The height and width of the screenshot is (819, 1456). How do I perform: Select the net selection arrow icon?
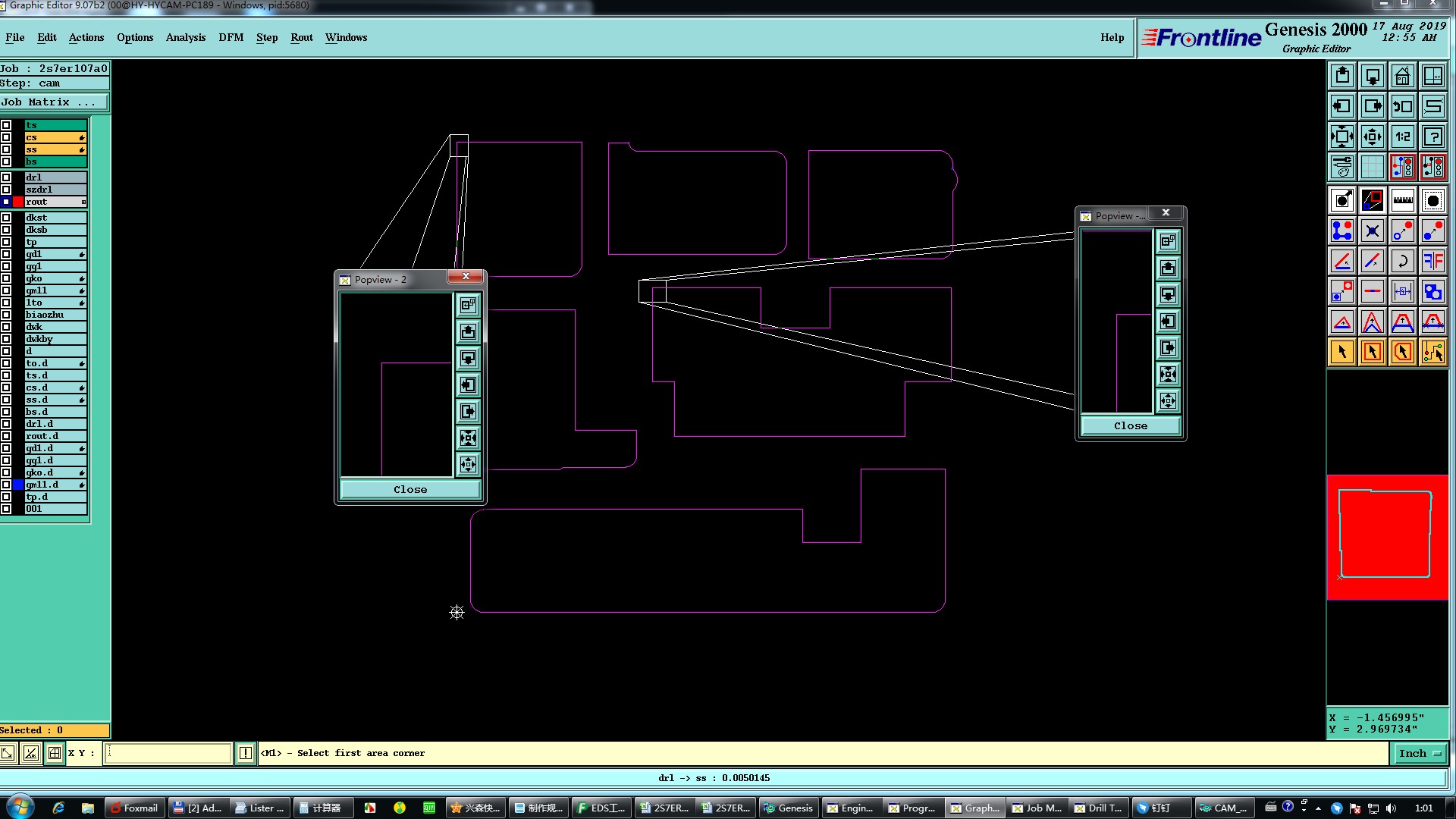[1432, 352]
